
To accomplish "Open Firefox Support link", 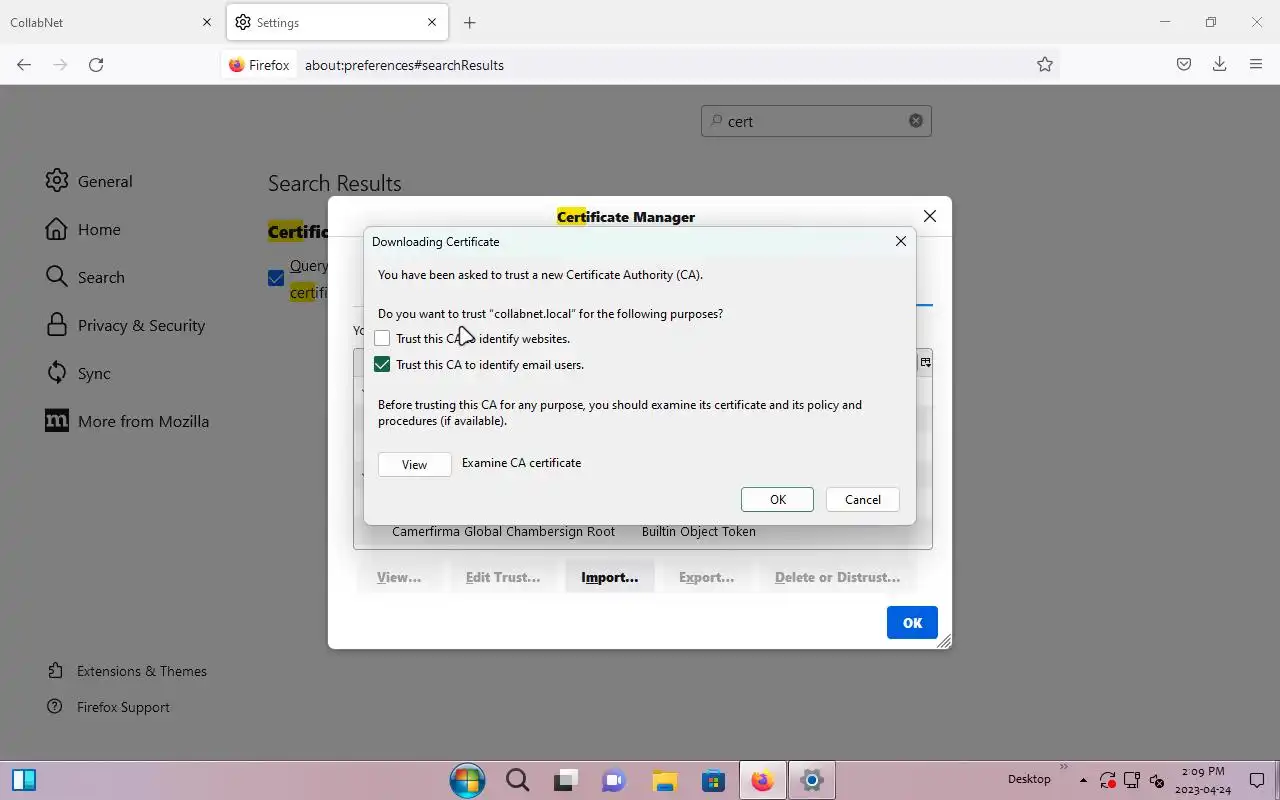I will pos(108,707).
